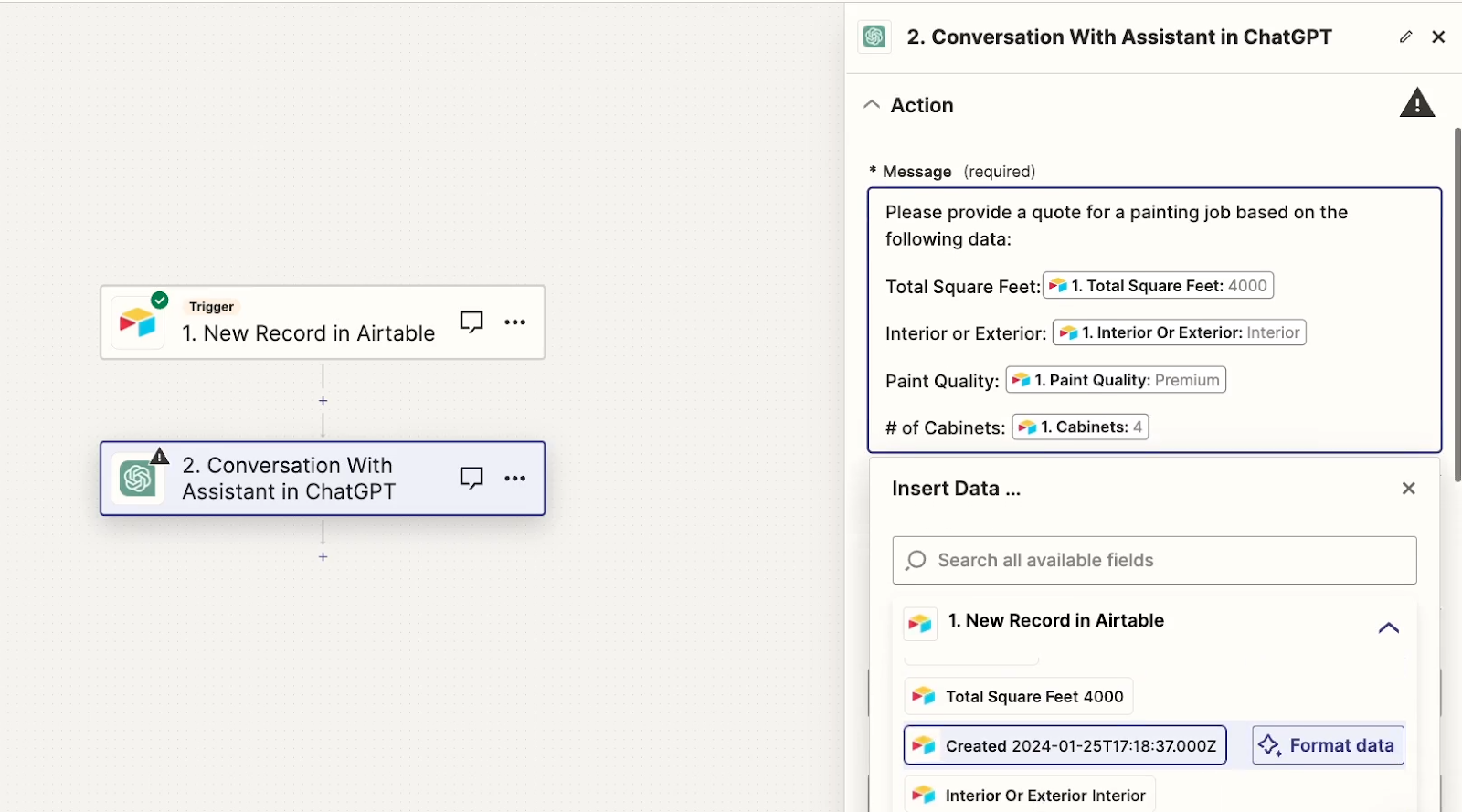1462x812 pixels.
Task: Click the ChatGPT icon on step 2 card
Action: [x=137, y=479]
